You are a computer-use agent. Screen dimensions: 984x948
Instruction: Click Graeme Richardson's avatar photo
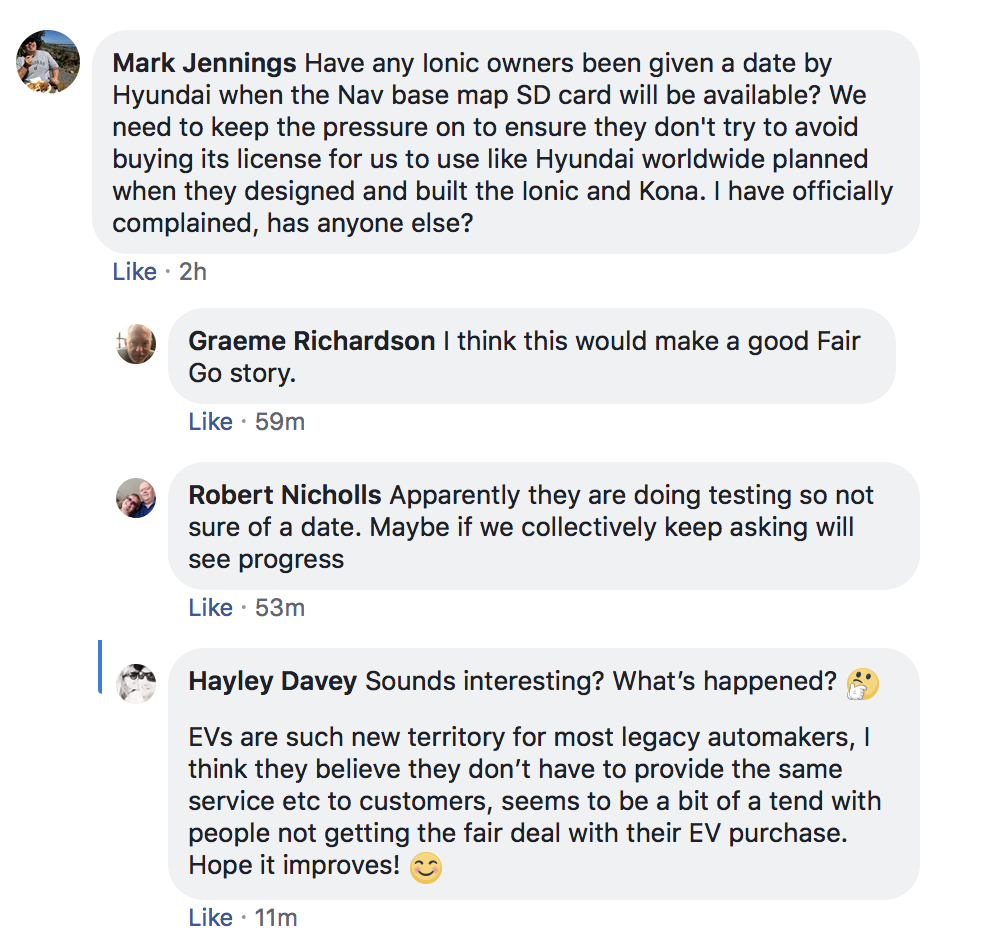click(136, 344)
